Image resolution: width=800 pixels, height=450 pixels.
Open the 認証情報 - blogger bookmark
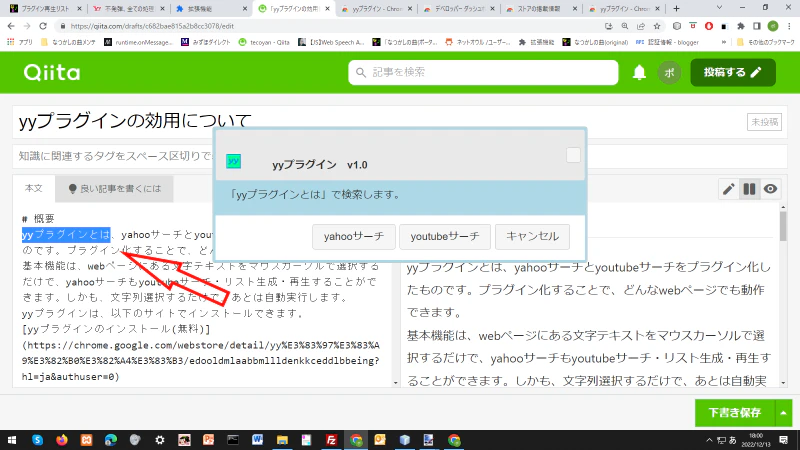click(x=667, y=42)
